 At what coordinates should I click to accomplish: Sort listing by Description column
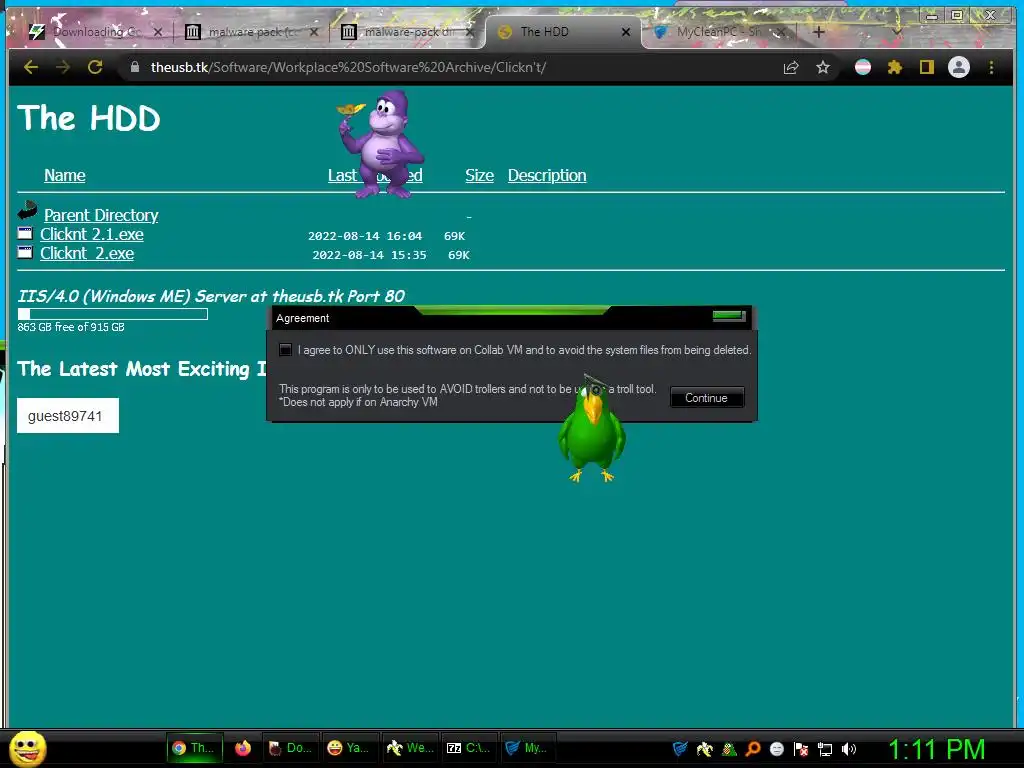(547, 175)
